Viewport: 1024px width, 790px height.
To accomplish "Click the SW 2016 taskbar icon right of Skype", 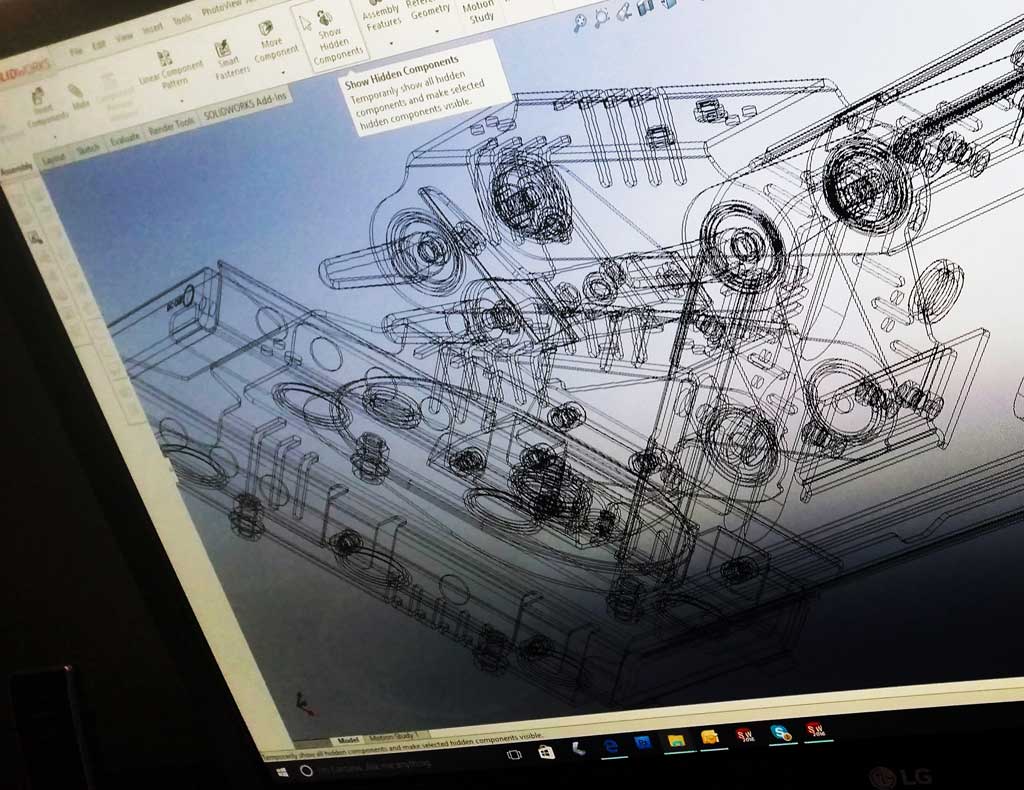I will pyautogui.click(x=815, y=729).
